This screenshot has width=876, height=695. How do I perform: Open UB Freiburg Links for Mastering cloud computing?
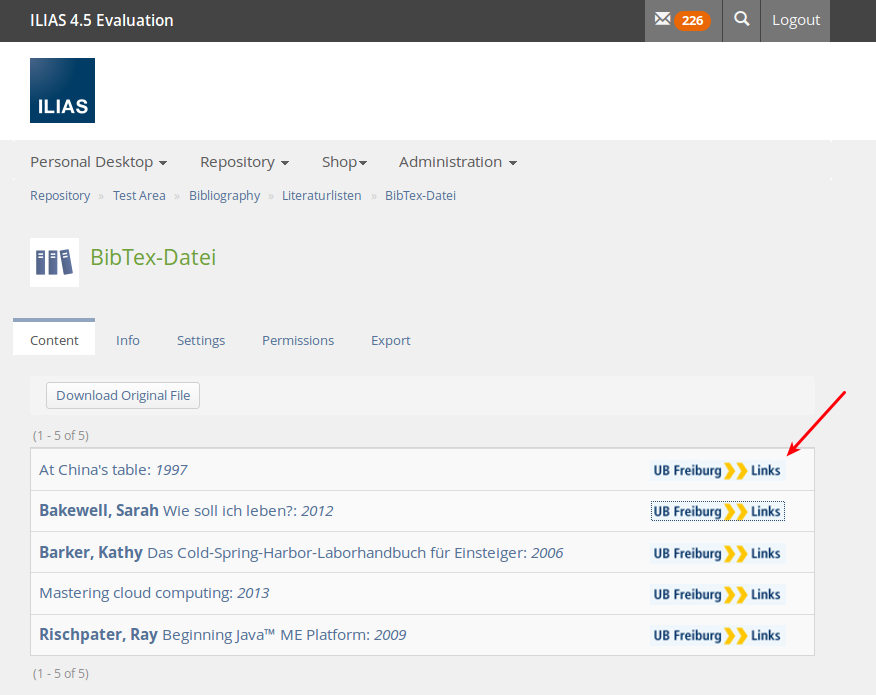point(716,594)
